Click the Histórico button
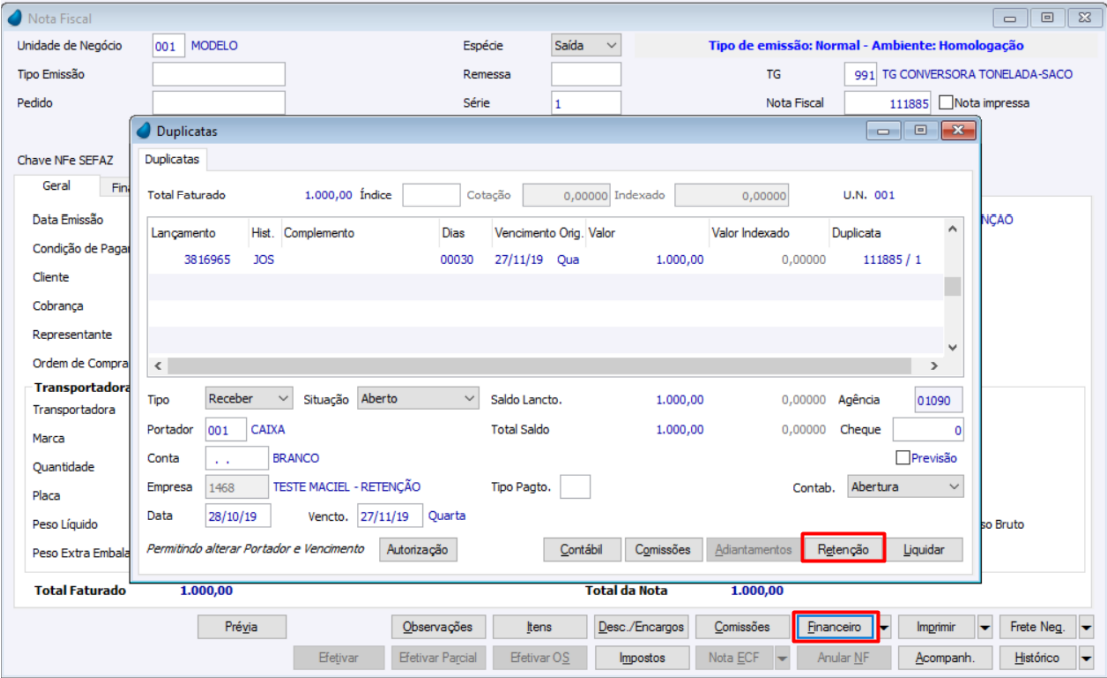Screen dimensions: 1107x678 [1037, 658]
